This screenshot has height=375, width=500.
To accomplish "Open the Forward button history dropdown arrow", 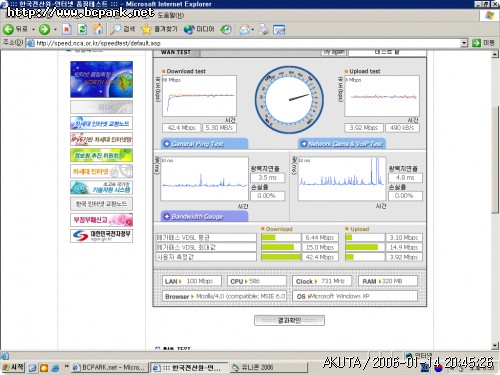I will click(55, 30).
